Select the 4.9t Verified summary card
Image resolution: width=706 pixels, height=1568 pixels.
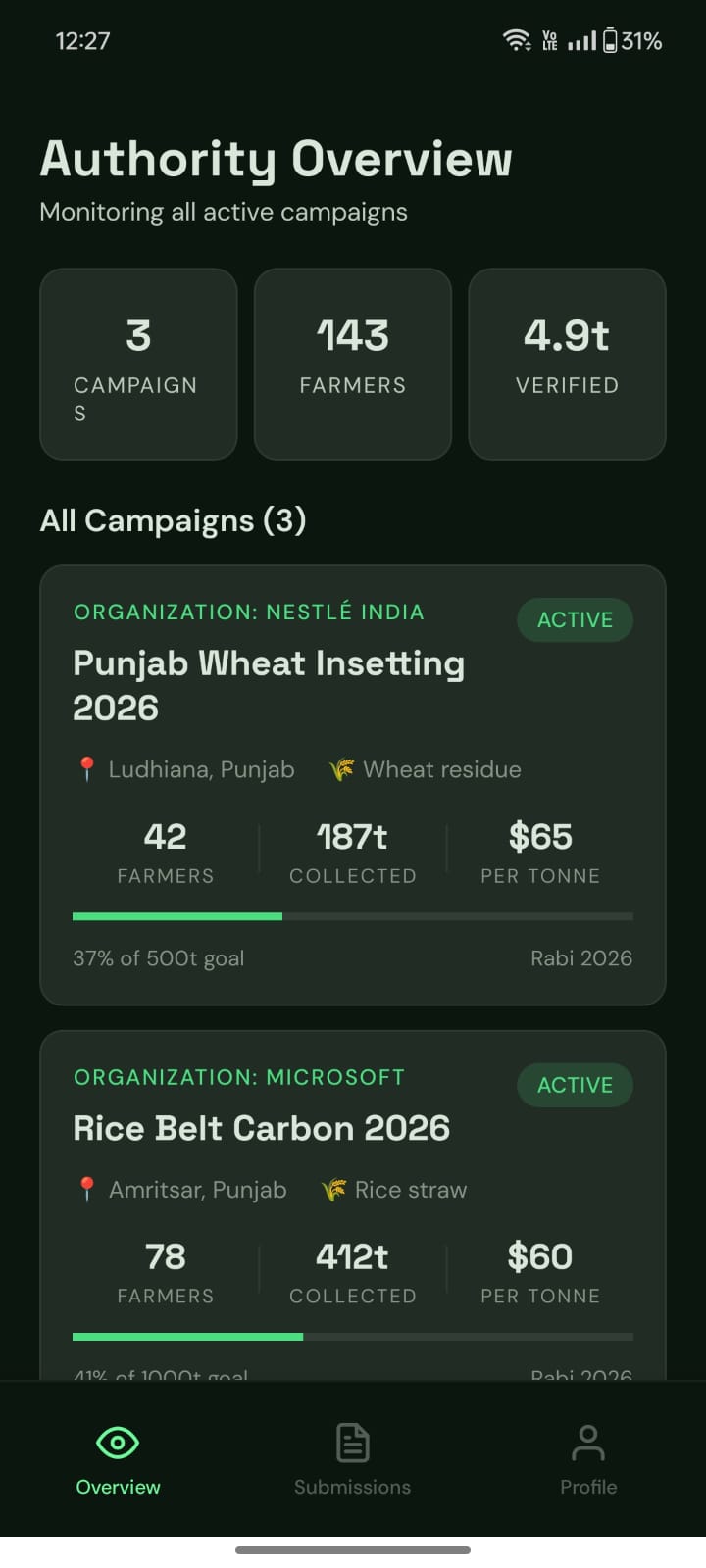pyautogui.click(x=568, y=364)
